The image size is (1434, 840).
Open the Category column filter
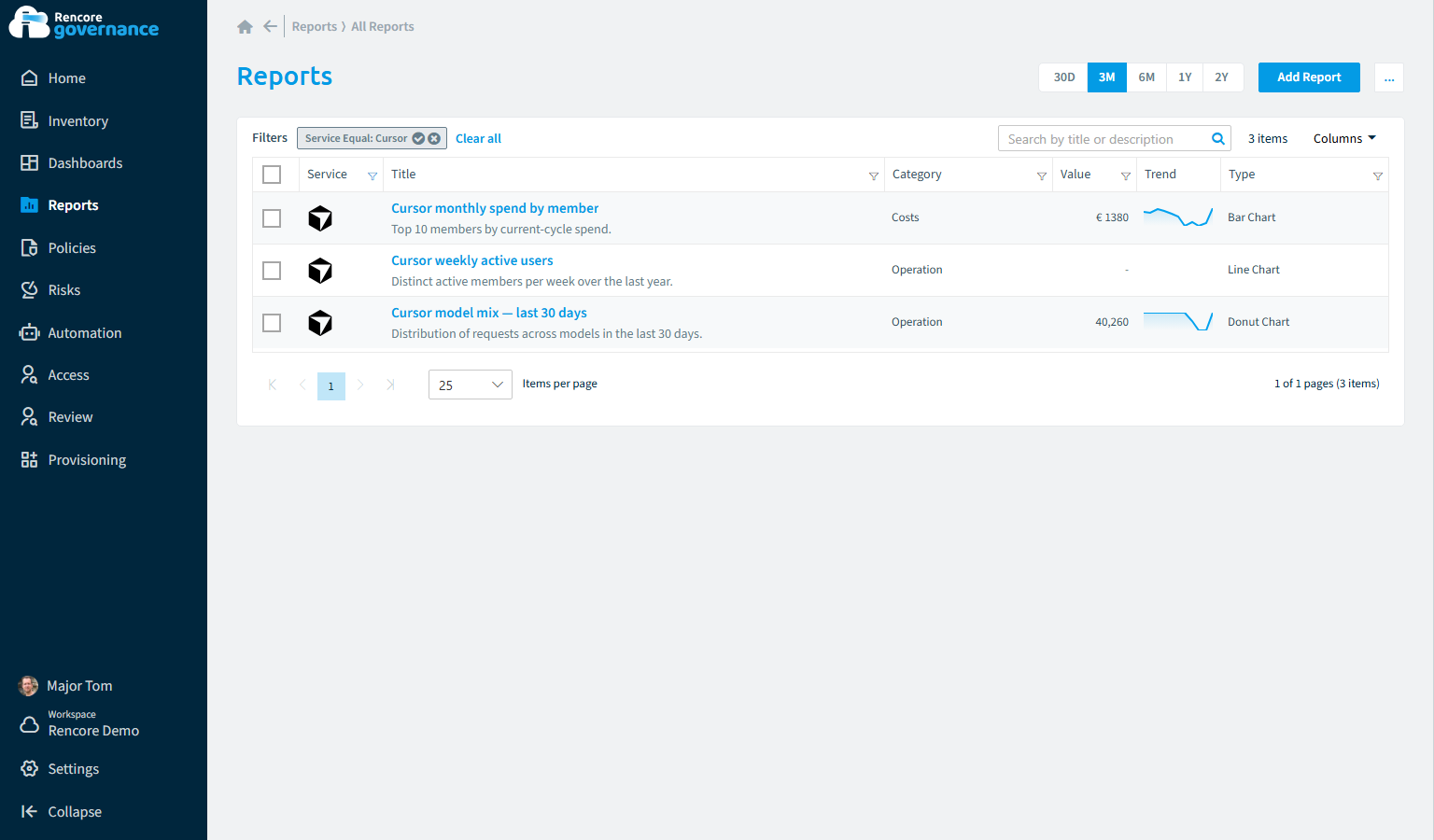pyautogui.click(x=1042, y=176)
